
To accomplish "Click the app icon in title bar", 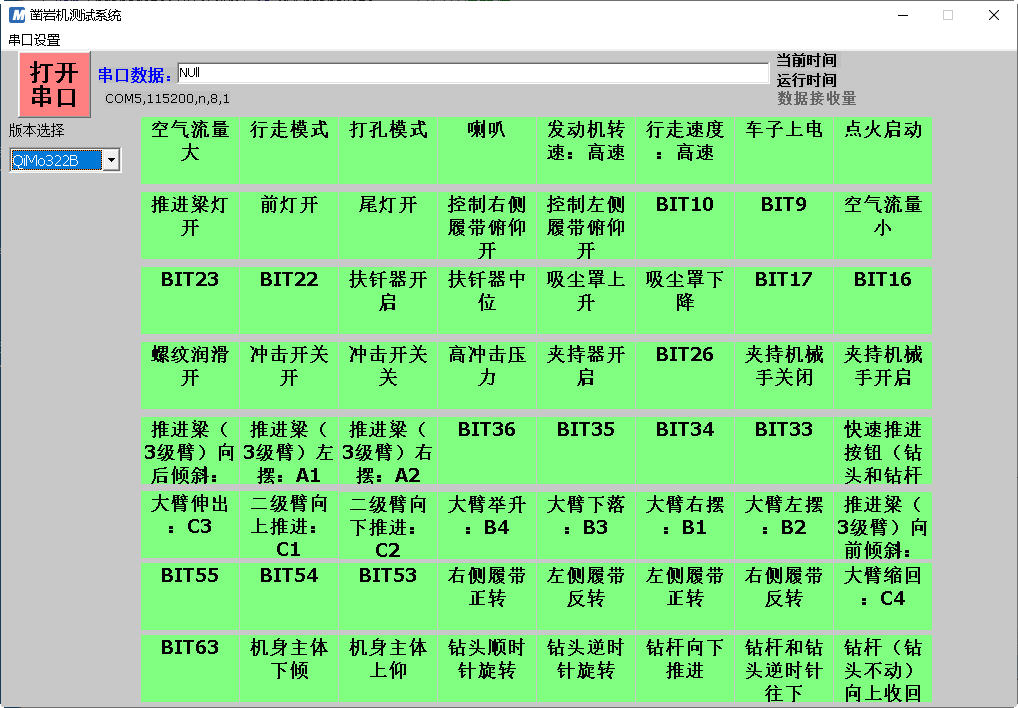I will [x=17, y=15].
